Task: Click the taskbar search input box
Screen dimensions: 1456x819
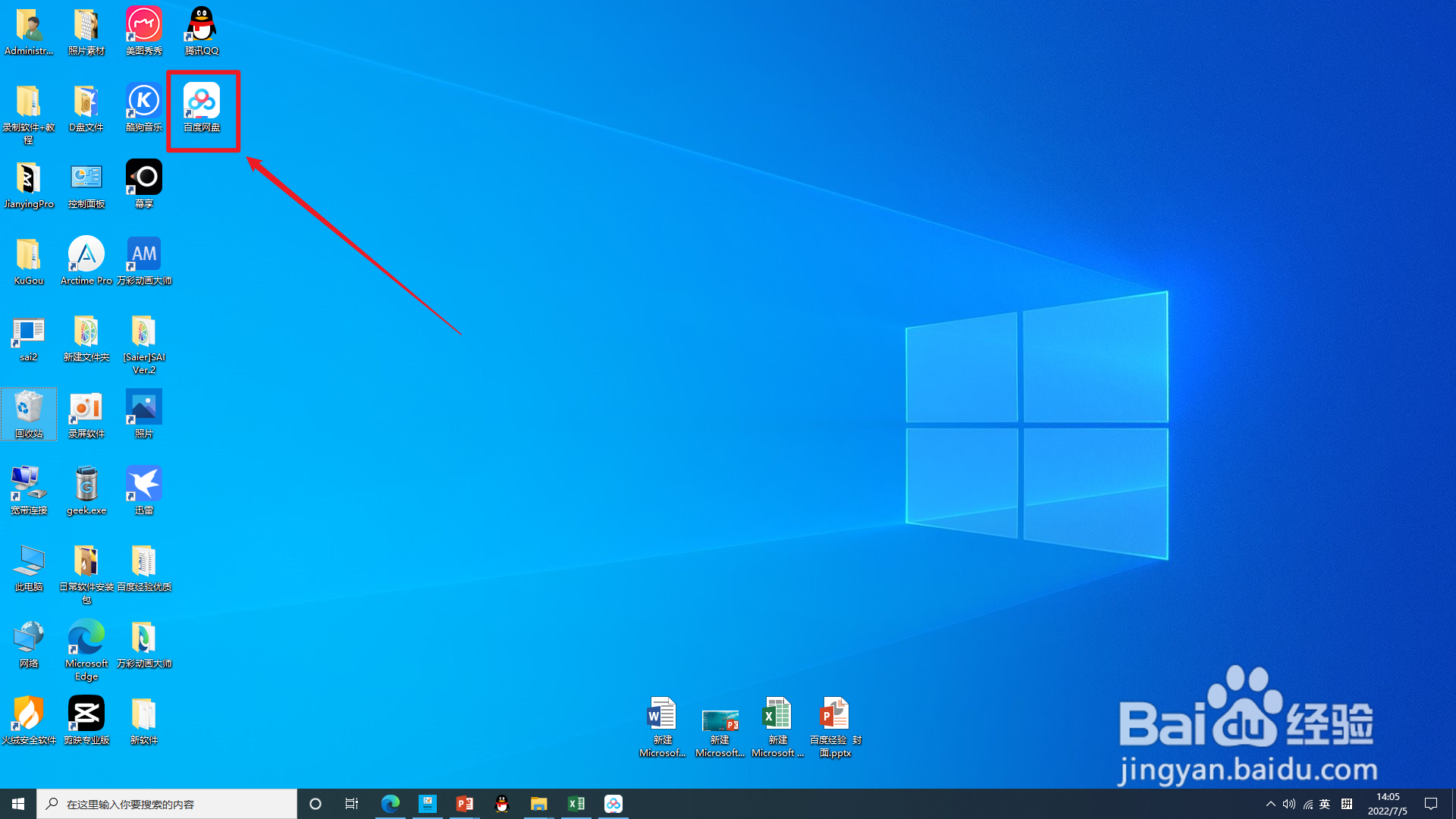Action: [167, 804]
